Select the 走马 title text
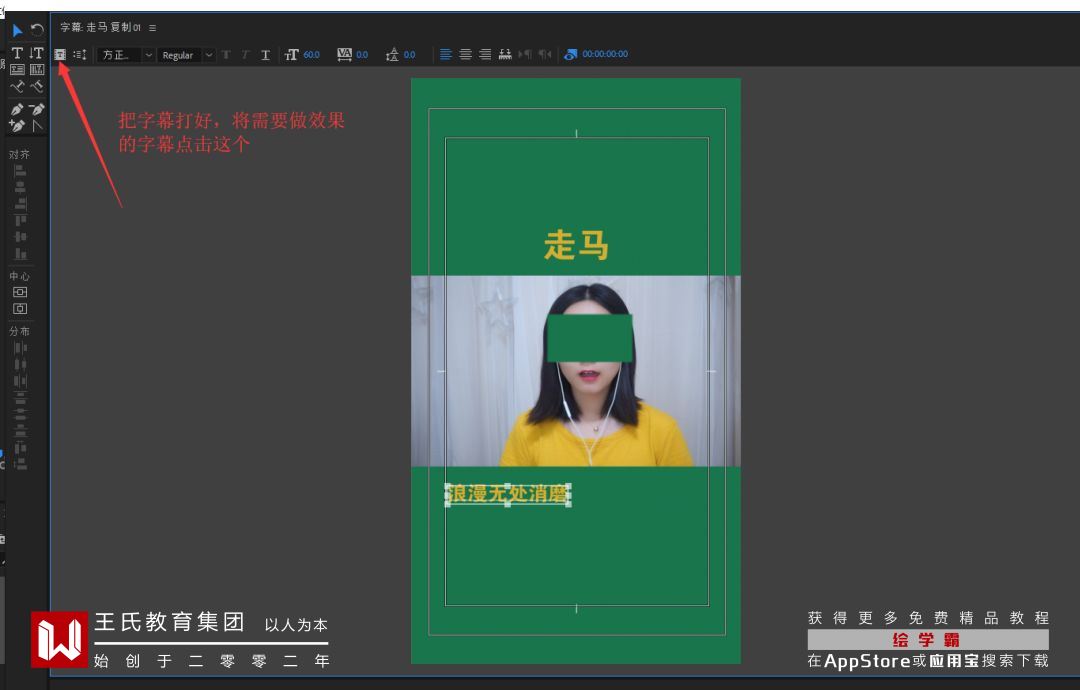 tap(577, 245)
